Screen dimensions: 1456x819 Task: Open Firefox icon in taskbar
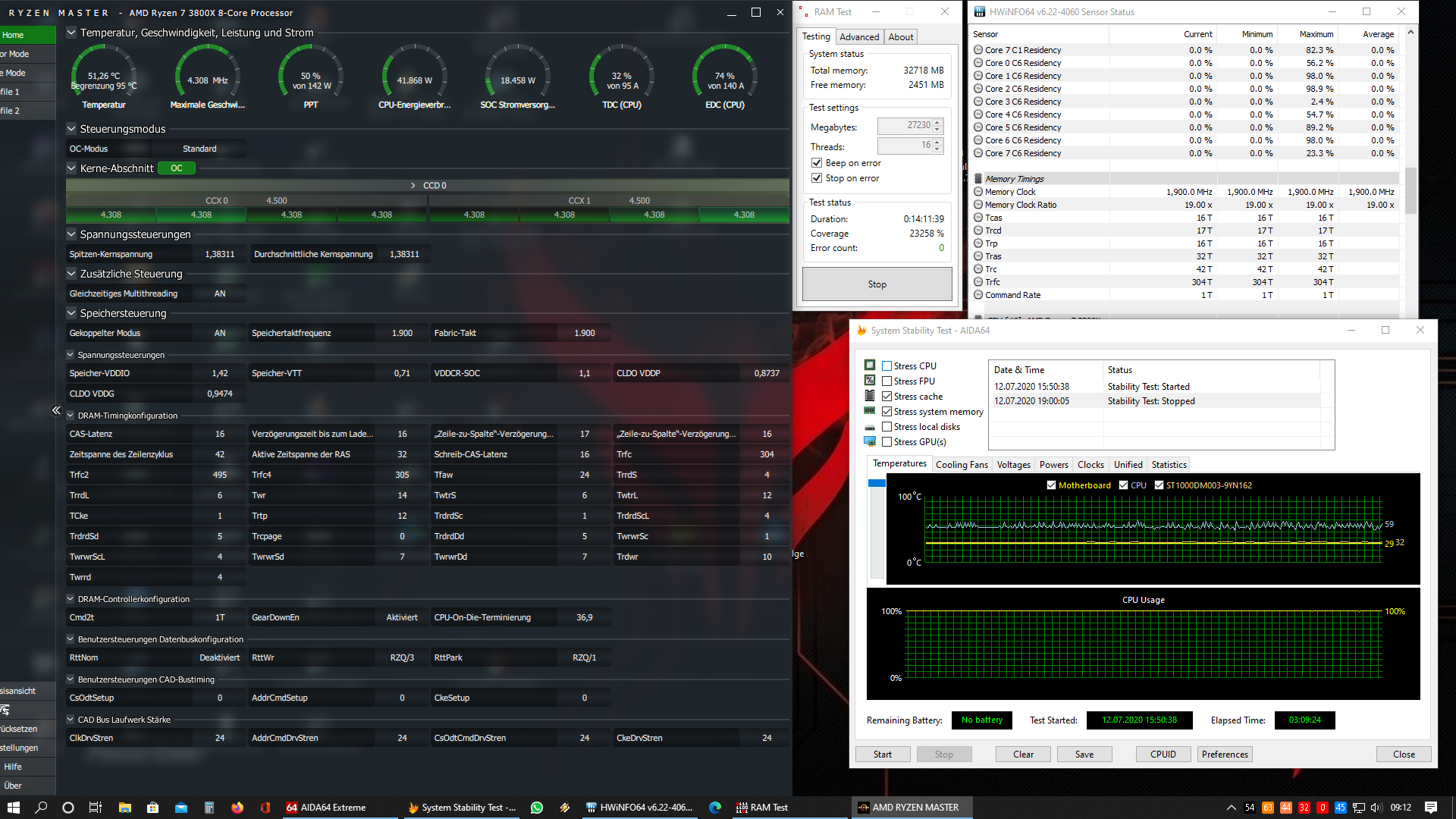click(x=237, y=808)
